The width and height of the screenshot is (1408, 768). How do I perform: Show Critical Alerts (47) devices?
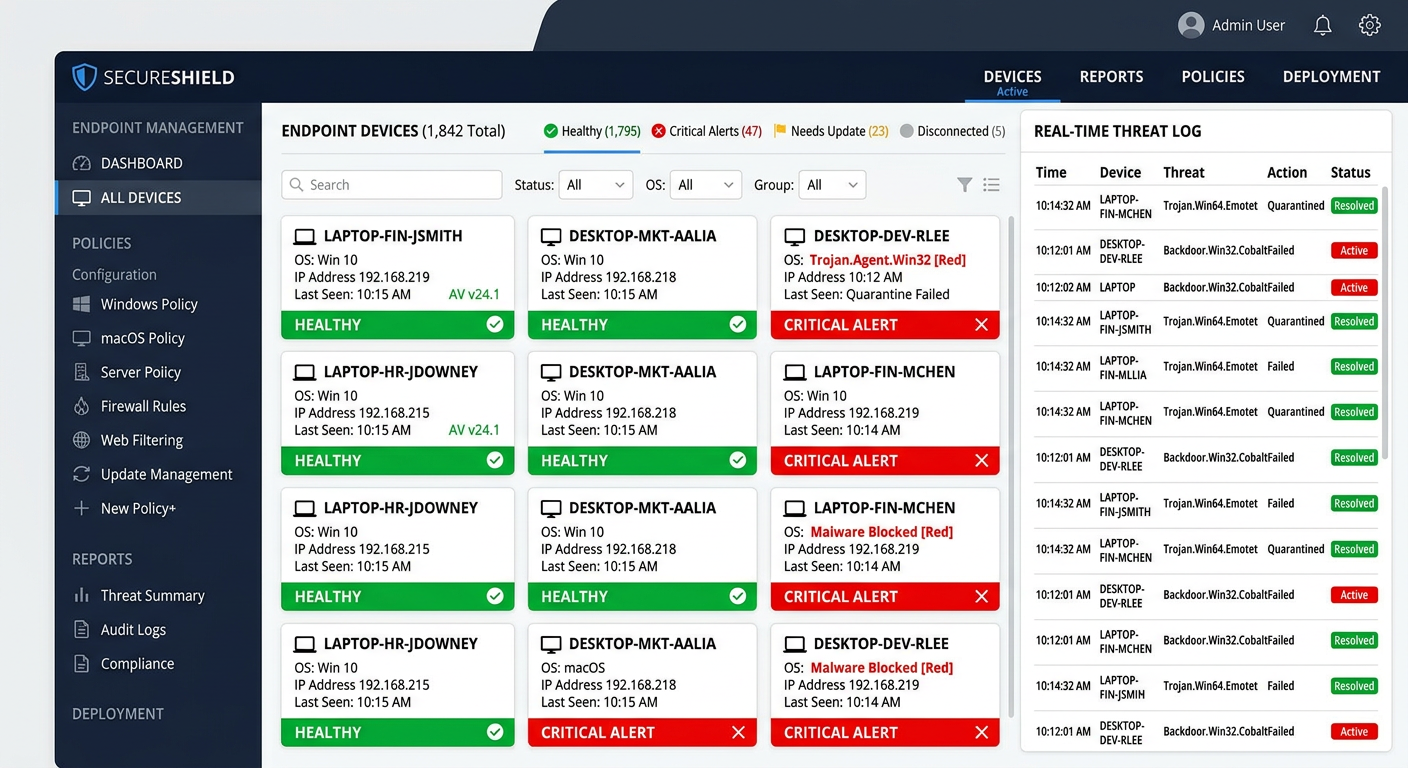tap(706, 131)
